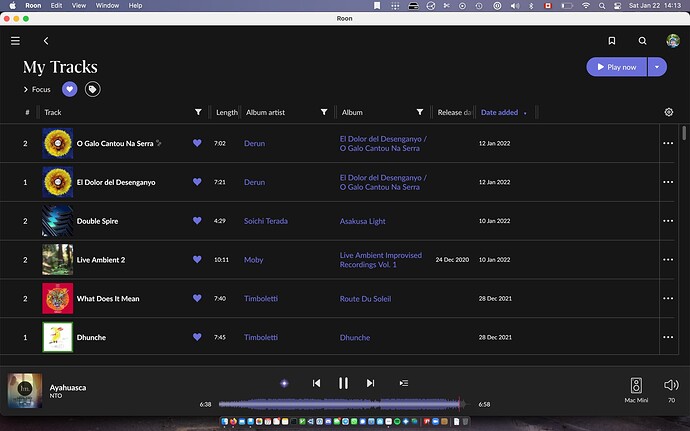Open the user profile avatar
Image resolution: width=690 pixels, height=431 pixels.
coord(673,41)
